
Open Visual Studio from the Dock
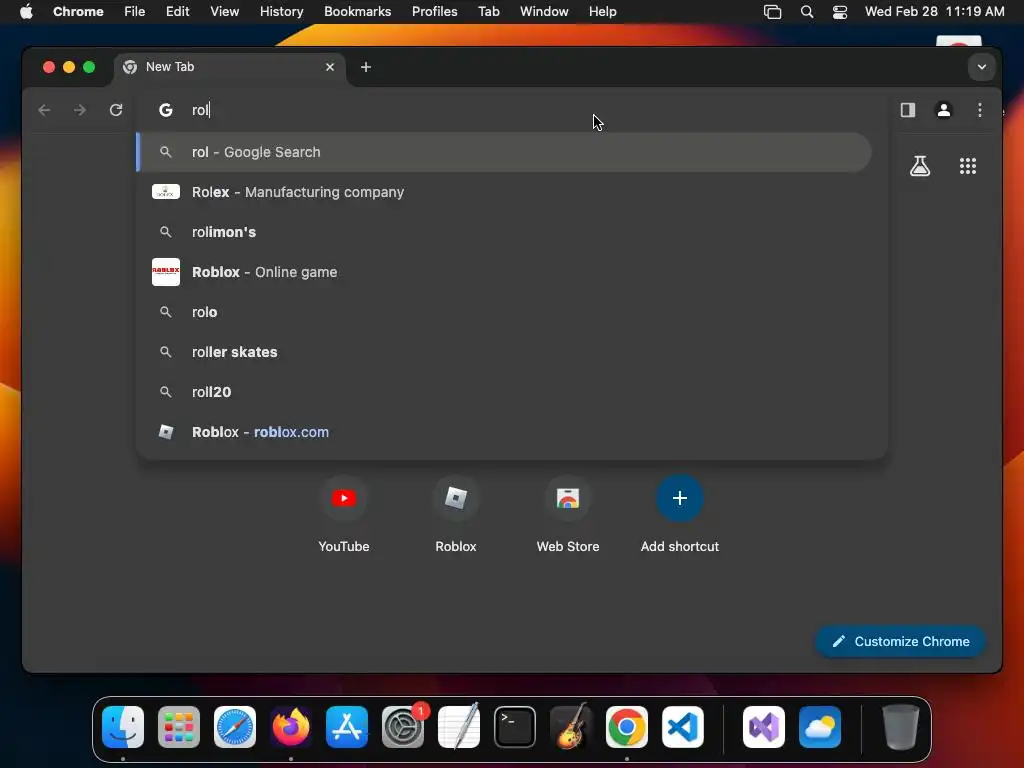[763, 727]
